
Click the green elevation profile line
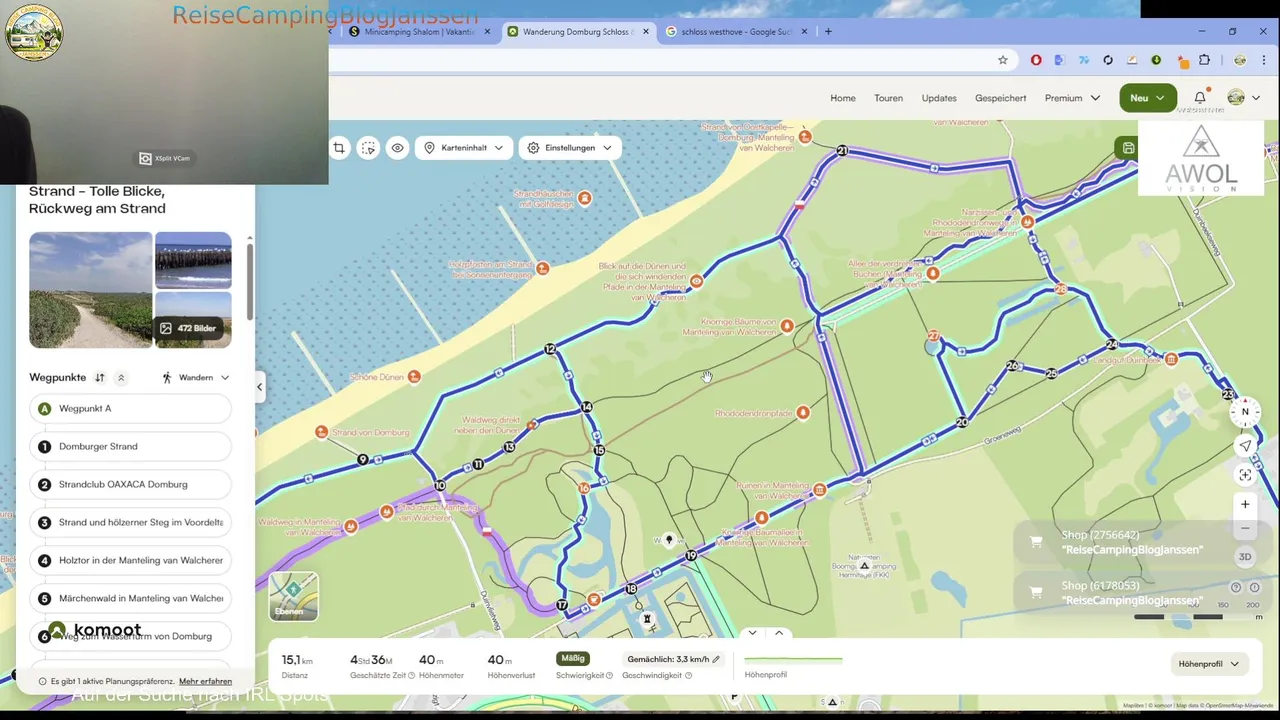click(x=793, y=660)
